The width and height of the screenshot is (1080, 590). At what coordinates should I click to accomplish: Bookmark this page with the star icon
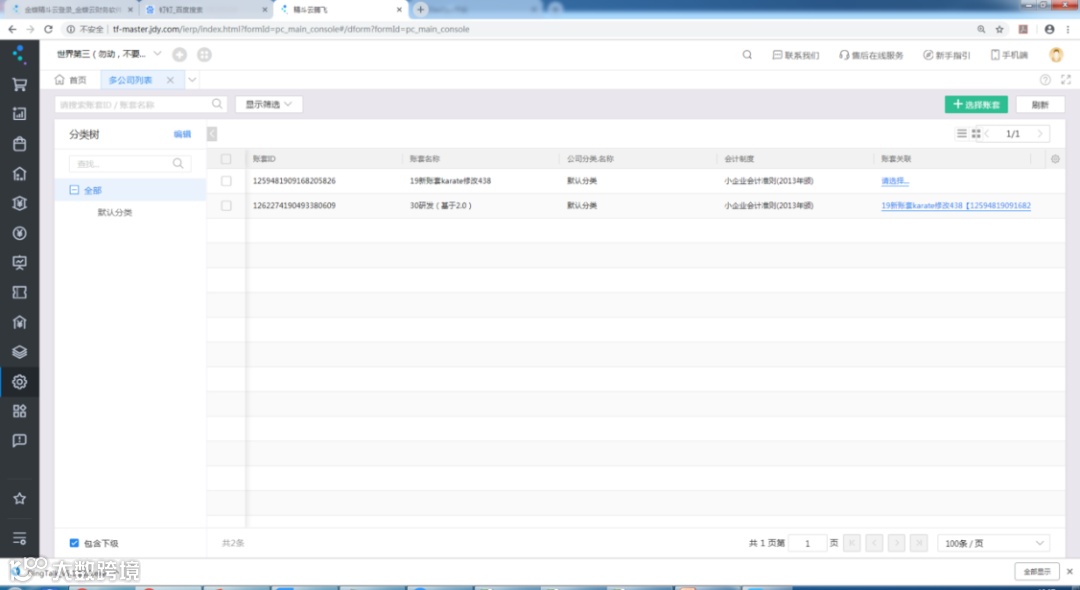pos(999,29)
